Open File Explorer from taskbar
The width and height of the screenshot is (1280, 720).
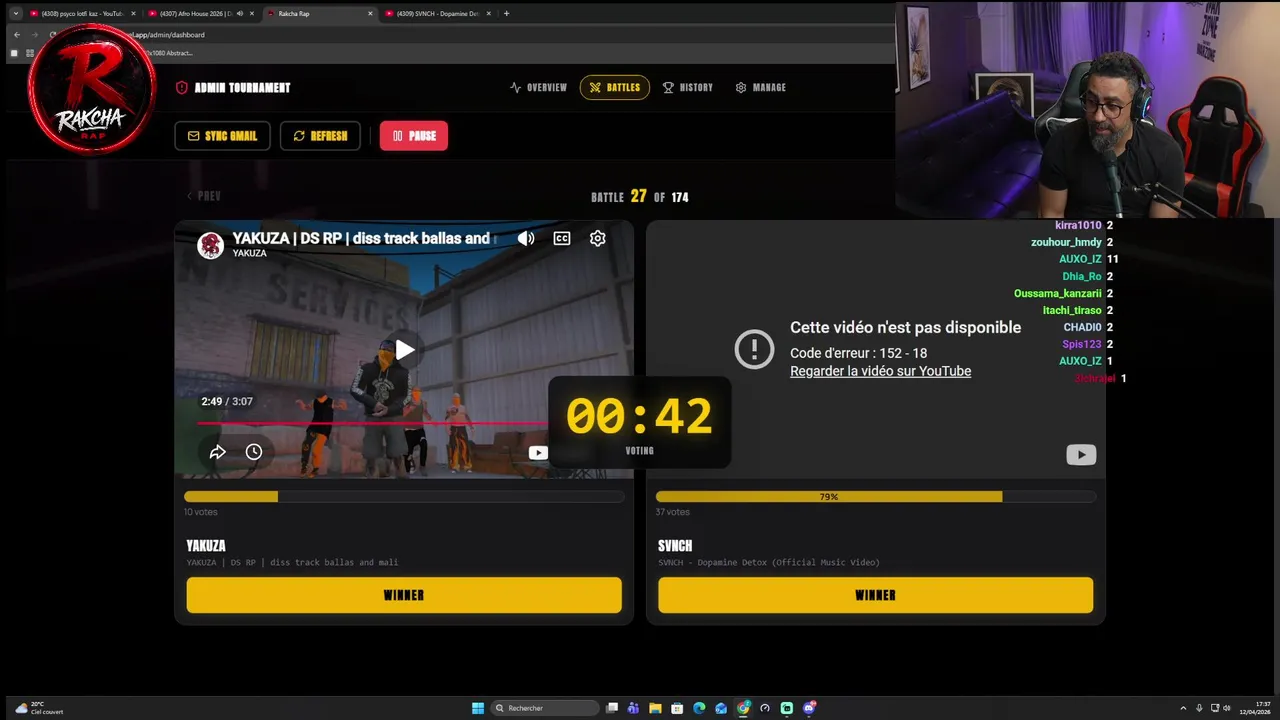click(656, 708)
